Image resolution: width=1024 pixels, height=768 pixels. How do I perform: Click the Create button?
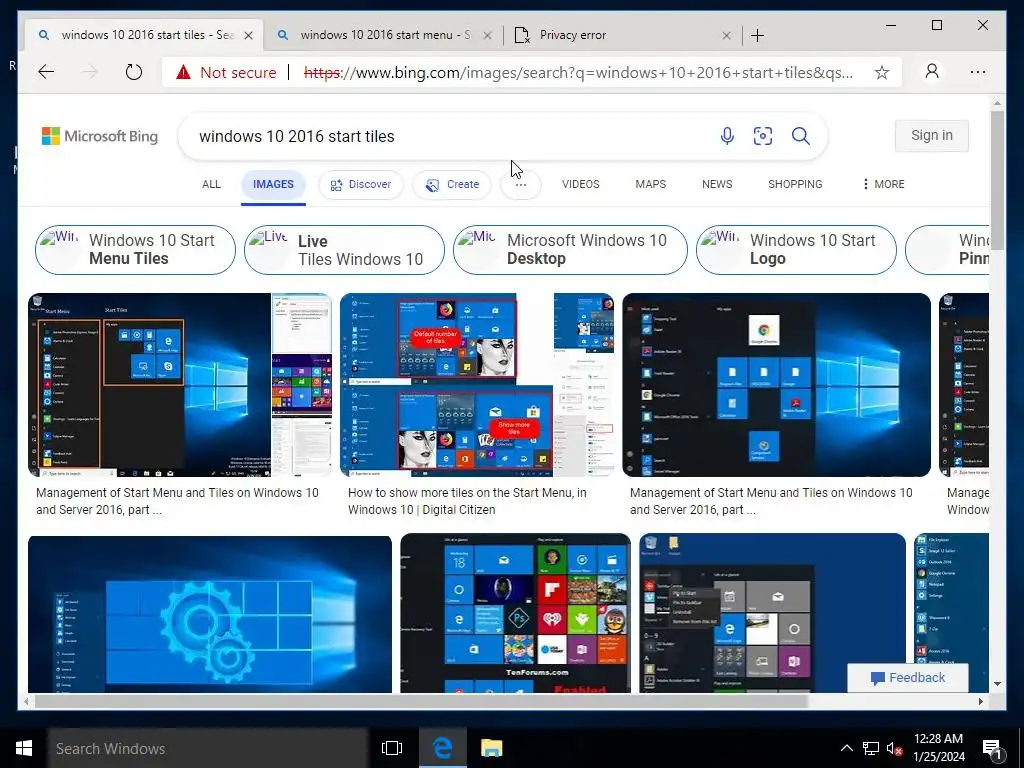tap(452, 185)
